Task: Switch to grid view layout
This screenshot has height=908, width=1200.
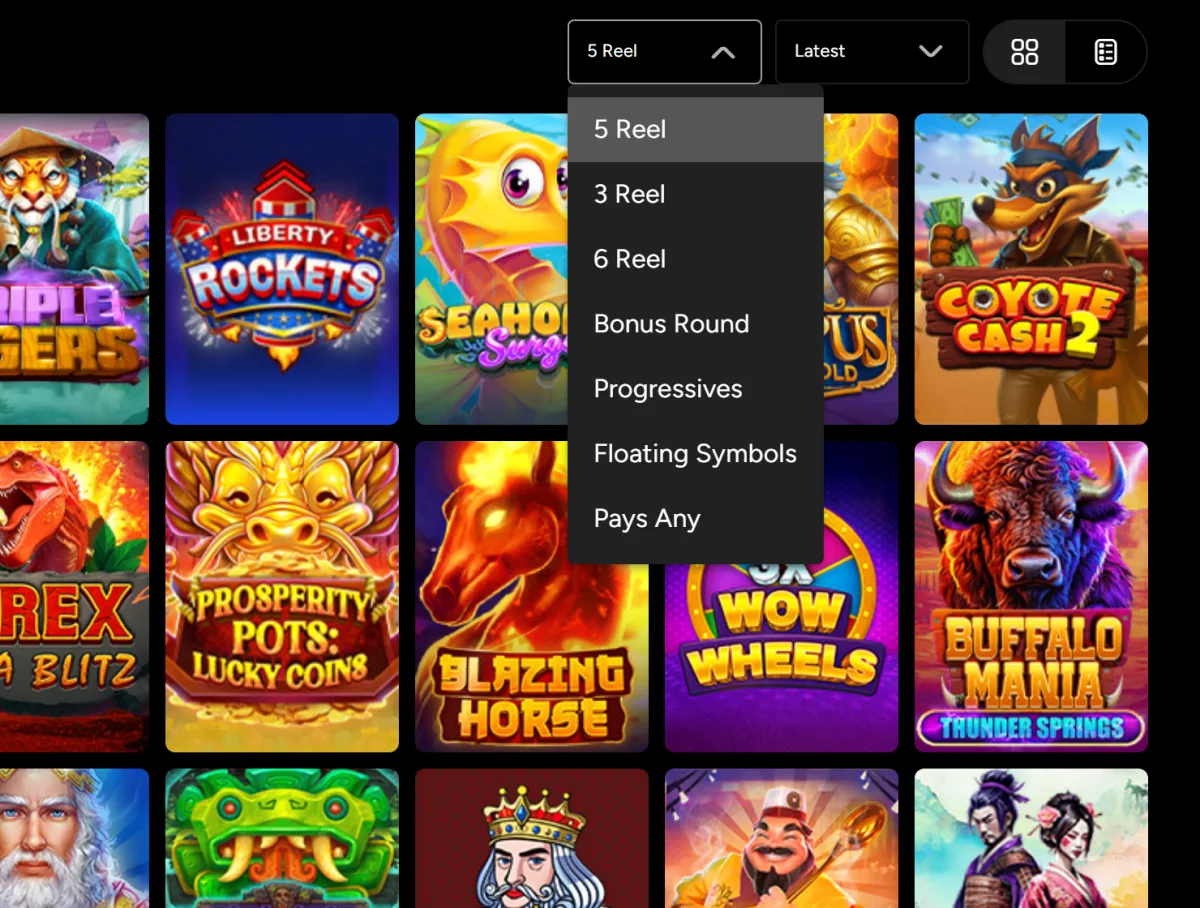Action: (1025, 52)
